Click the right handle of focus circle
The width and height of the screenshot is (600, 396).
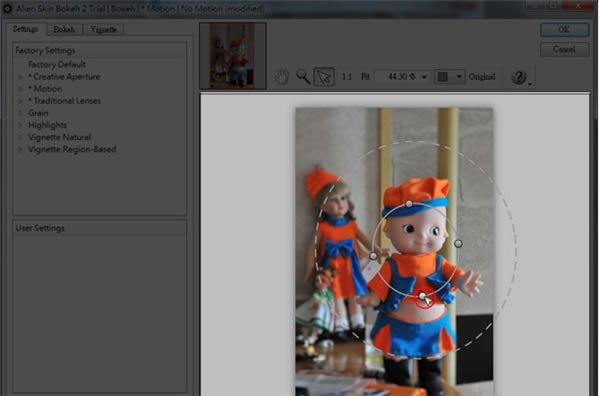click(458, 243)
